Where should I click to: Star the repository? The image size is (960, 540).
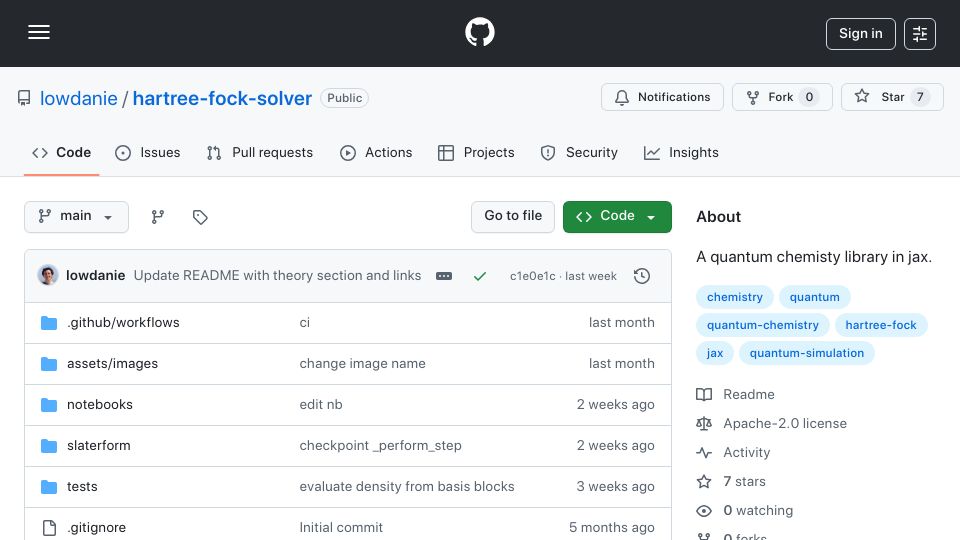click(891, 97)
